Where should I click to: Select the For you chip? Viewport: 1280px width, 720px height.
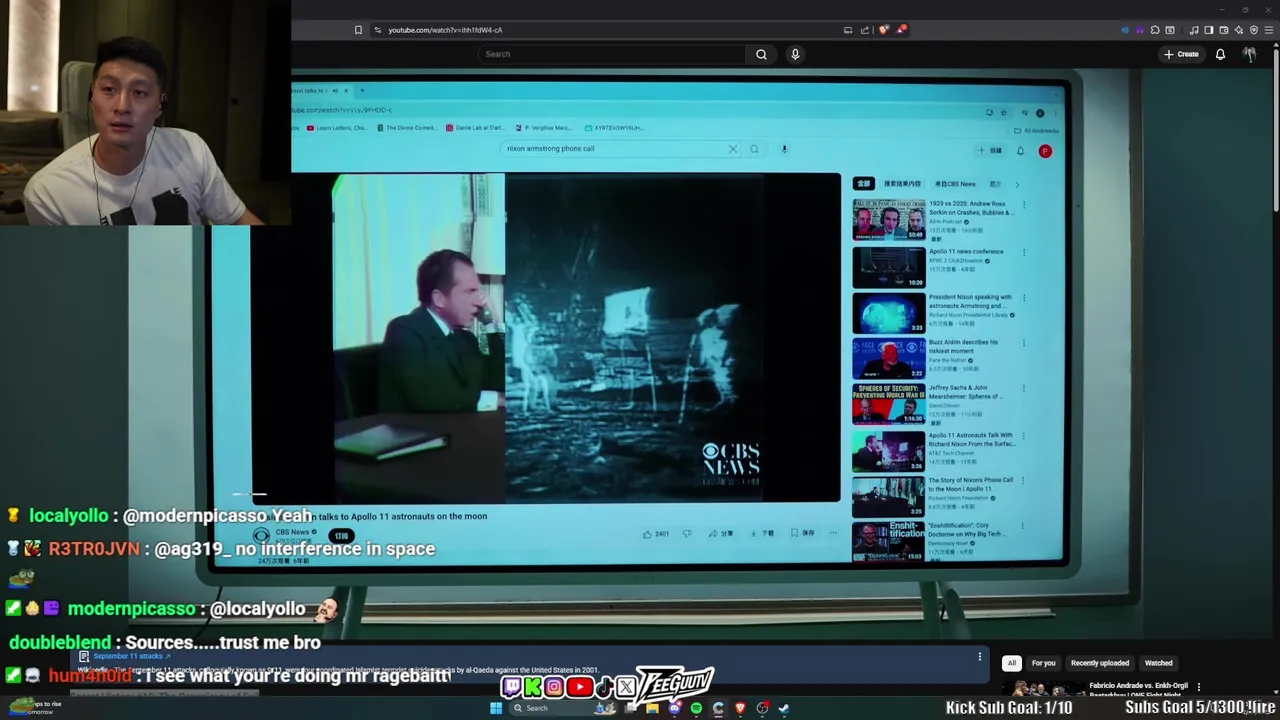(x=1043, y=663)
